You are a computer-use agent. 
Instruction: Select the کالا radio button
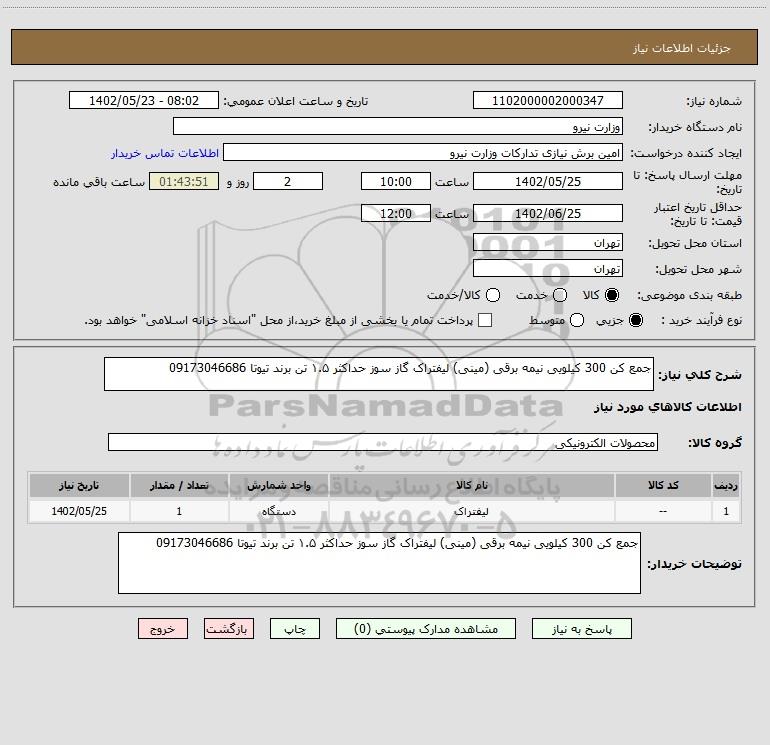coord(612,295)
